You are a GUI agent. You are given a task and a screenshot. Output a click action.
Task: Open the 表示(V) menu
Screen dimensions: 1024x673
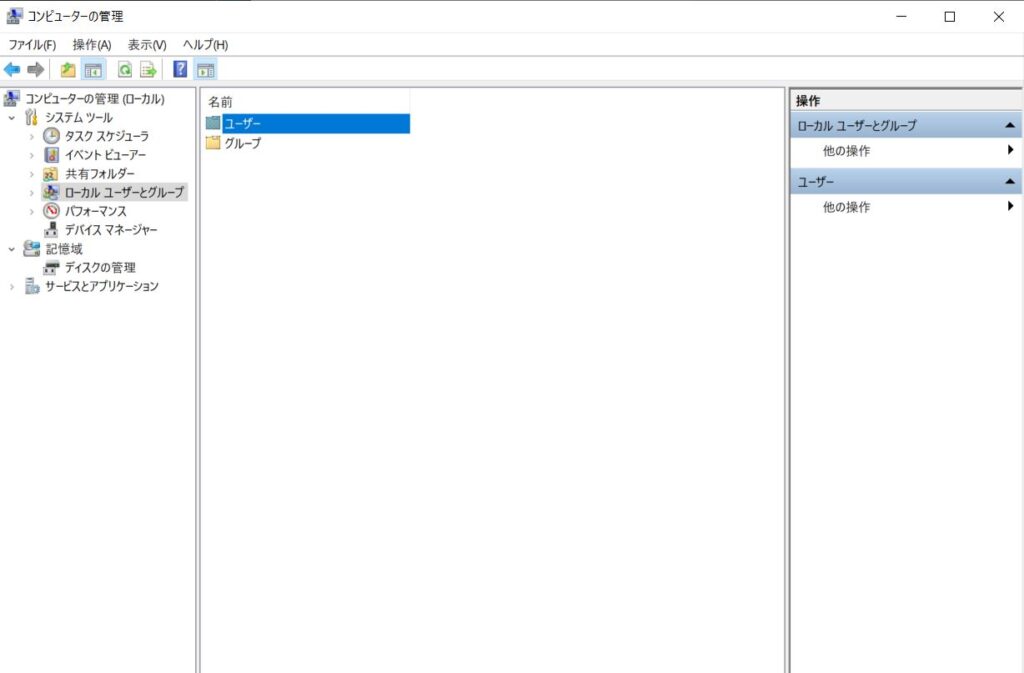[x=147, y=45]
